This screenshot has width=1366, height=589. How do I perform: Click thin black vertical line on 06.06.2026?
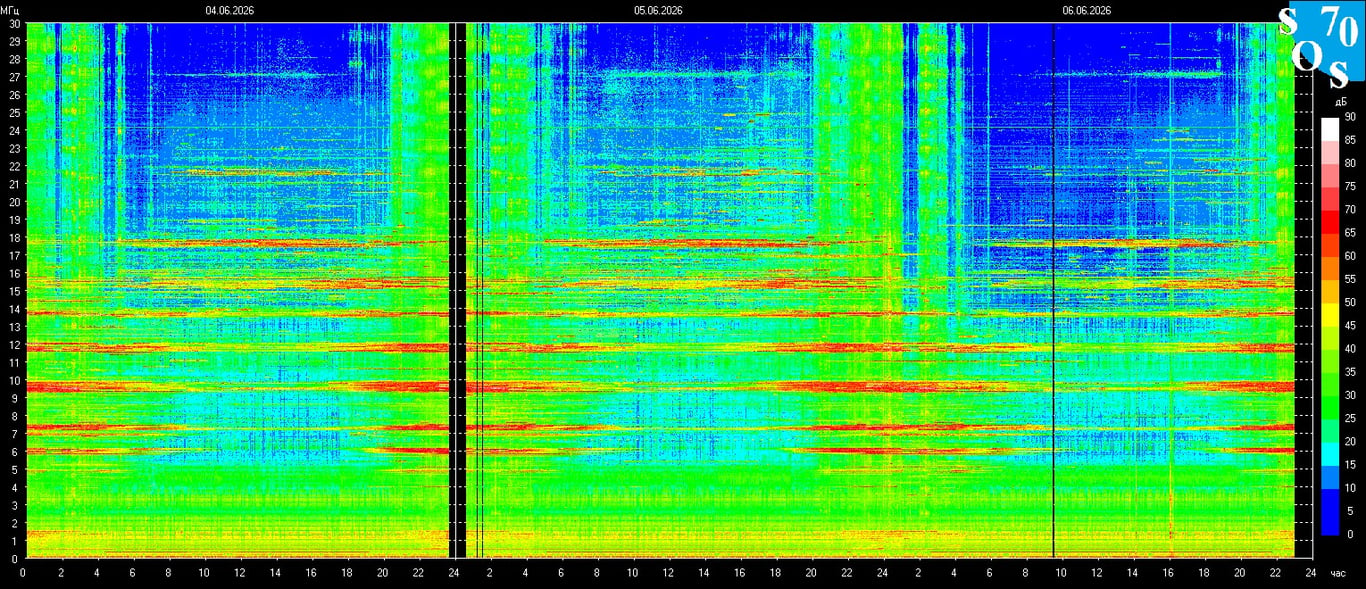click(x=1053, y=290)
